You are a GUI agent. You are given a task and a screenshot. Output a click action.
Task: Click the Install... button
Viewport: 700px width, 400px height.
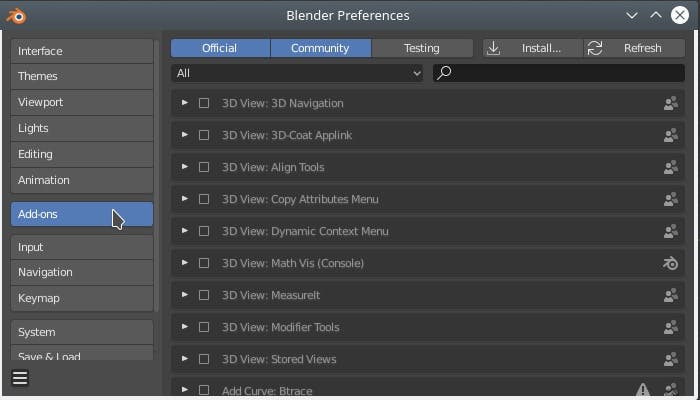click(x=533, y=48)
